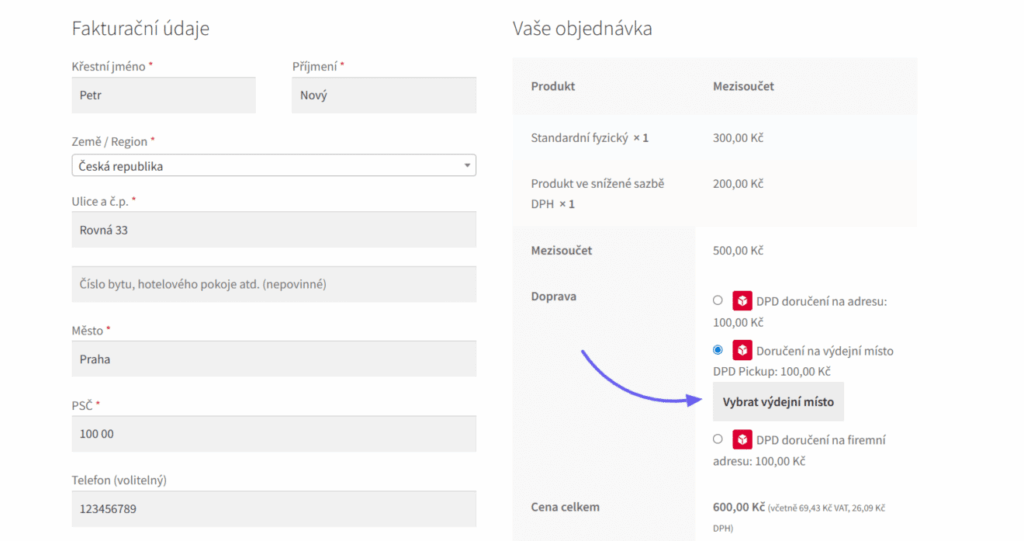Click the 300,00 Kč price value
Viewport: 1024px width, 541px height.
[x=738, y=138]
